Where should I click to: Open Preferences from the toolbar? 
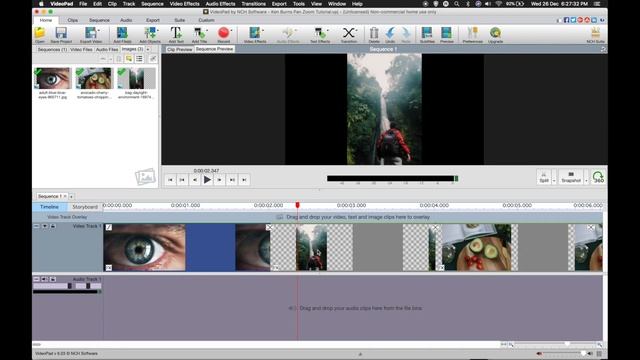pyautogui.click(x=473, y=34)
